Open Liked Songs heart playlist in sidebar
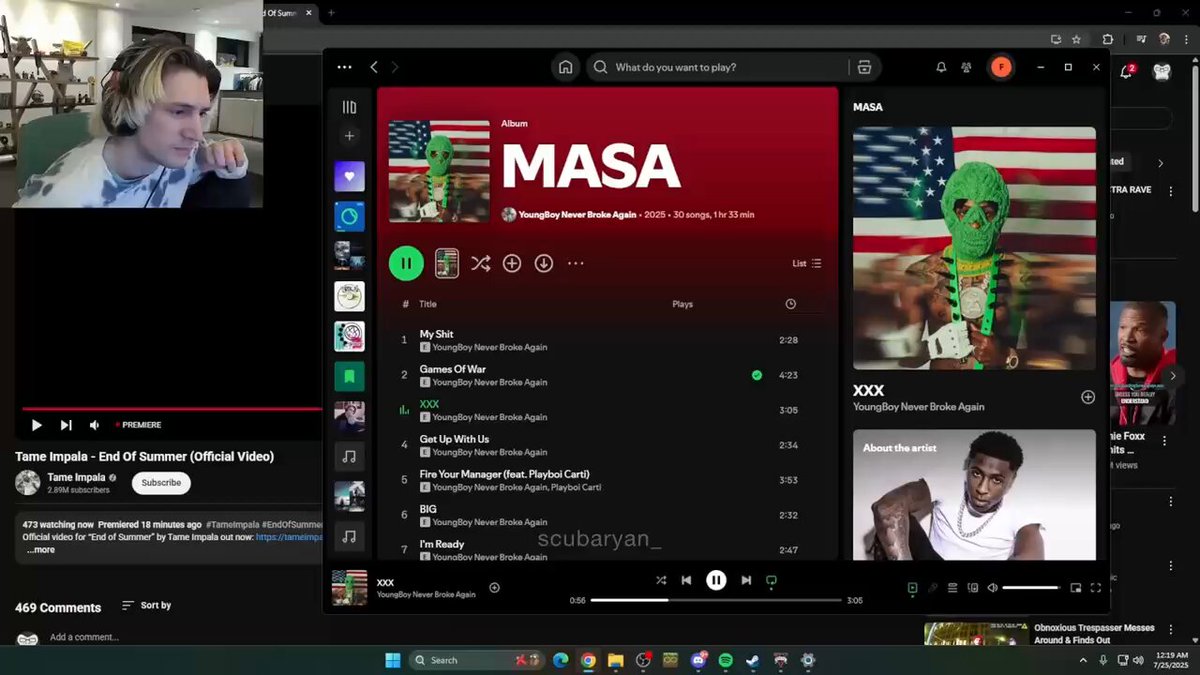Viewport: 1200px width, 675px height. point(349,176)
